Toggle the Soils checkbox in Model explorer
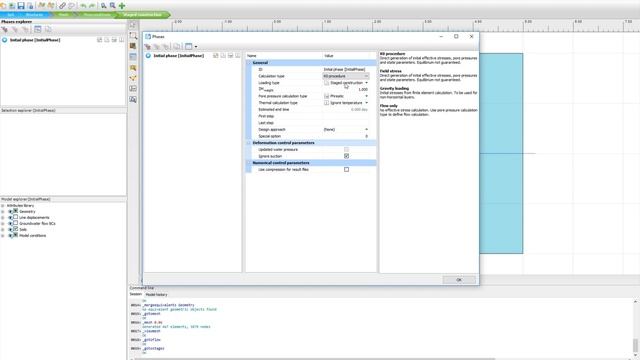Image resolution: width=640 pixels, height=360 pixels. (16, 229)
